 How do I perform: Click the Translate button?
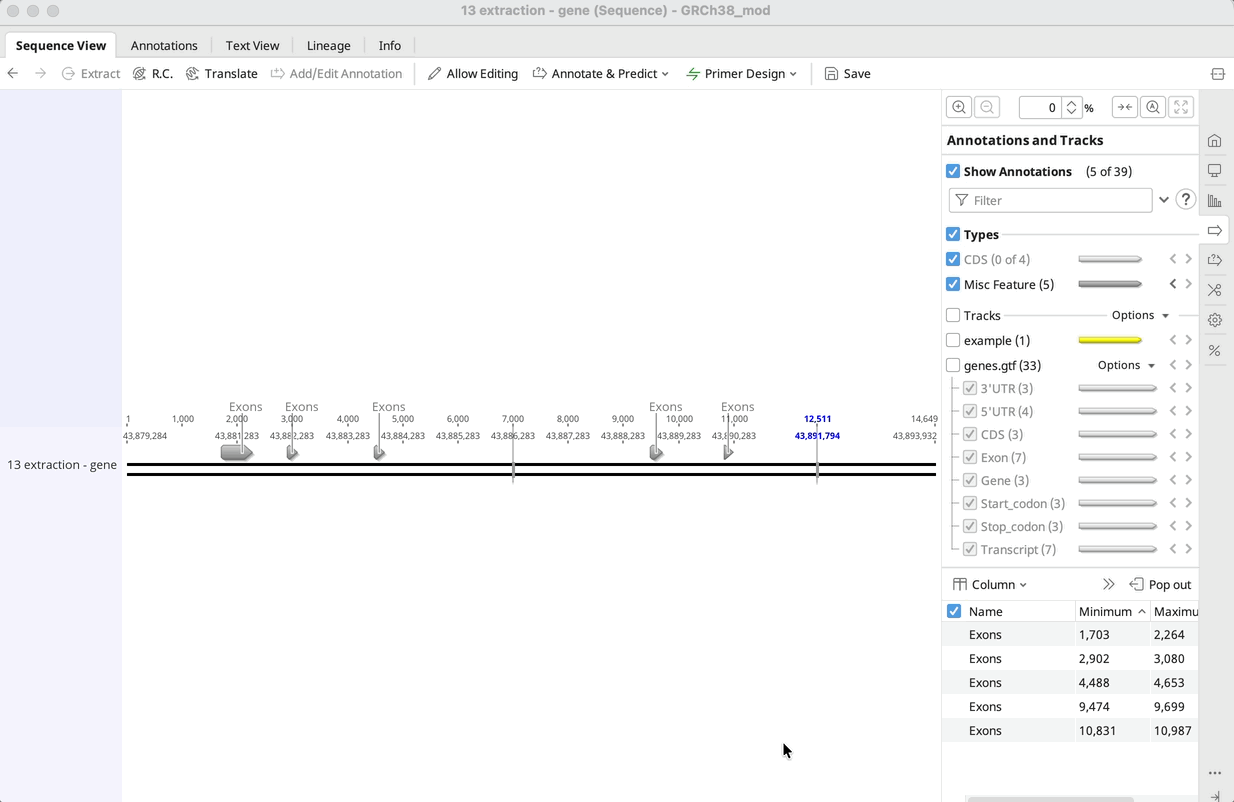tap(222, 73)
